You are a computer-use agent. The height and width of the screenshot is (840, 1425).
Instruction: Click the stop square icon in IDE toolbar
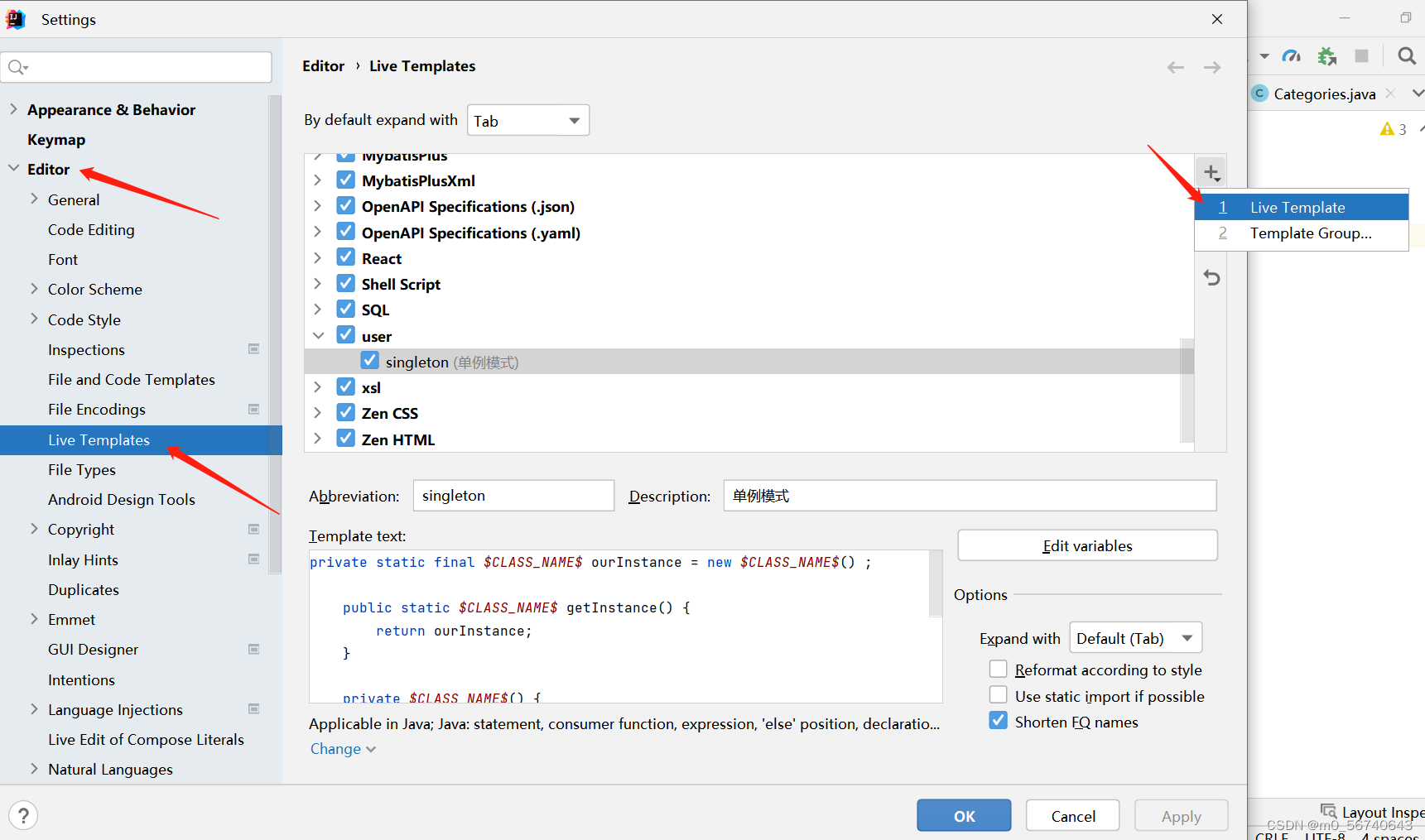[1361, 56]
